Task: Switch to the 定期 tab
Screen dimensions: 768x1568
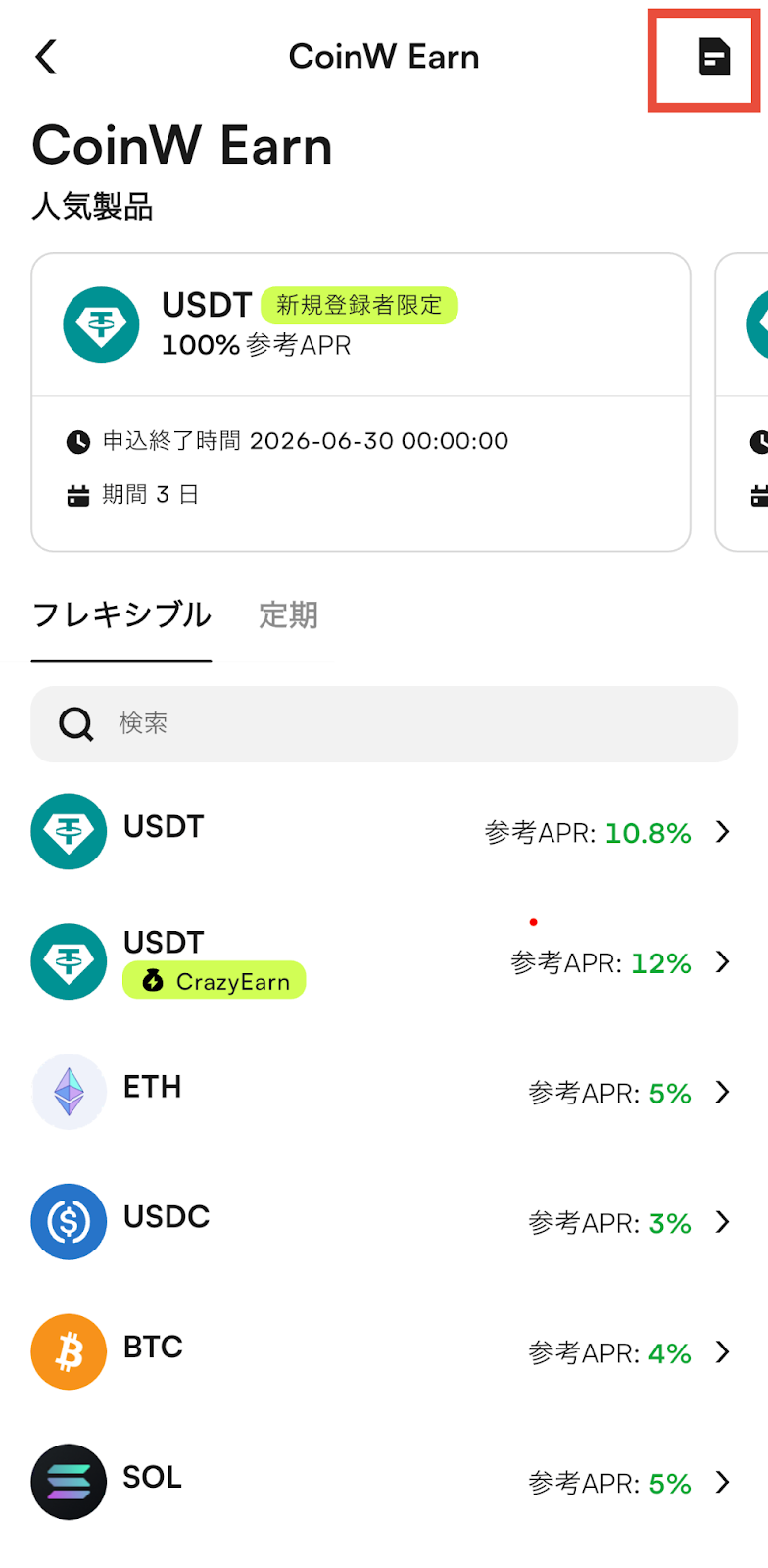Action: [288, 615]
